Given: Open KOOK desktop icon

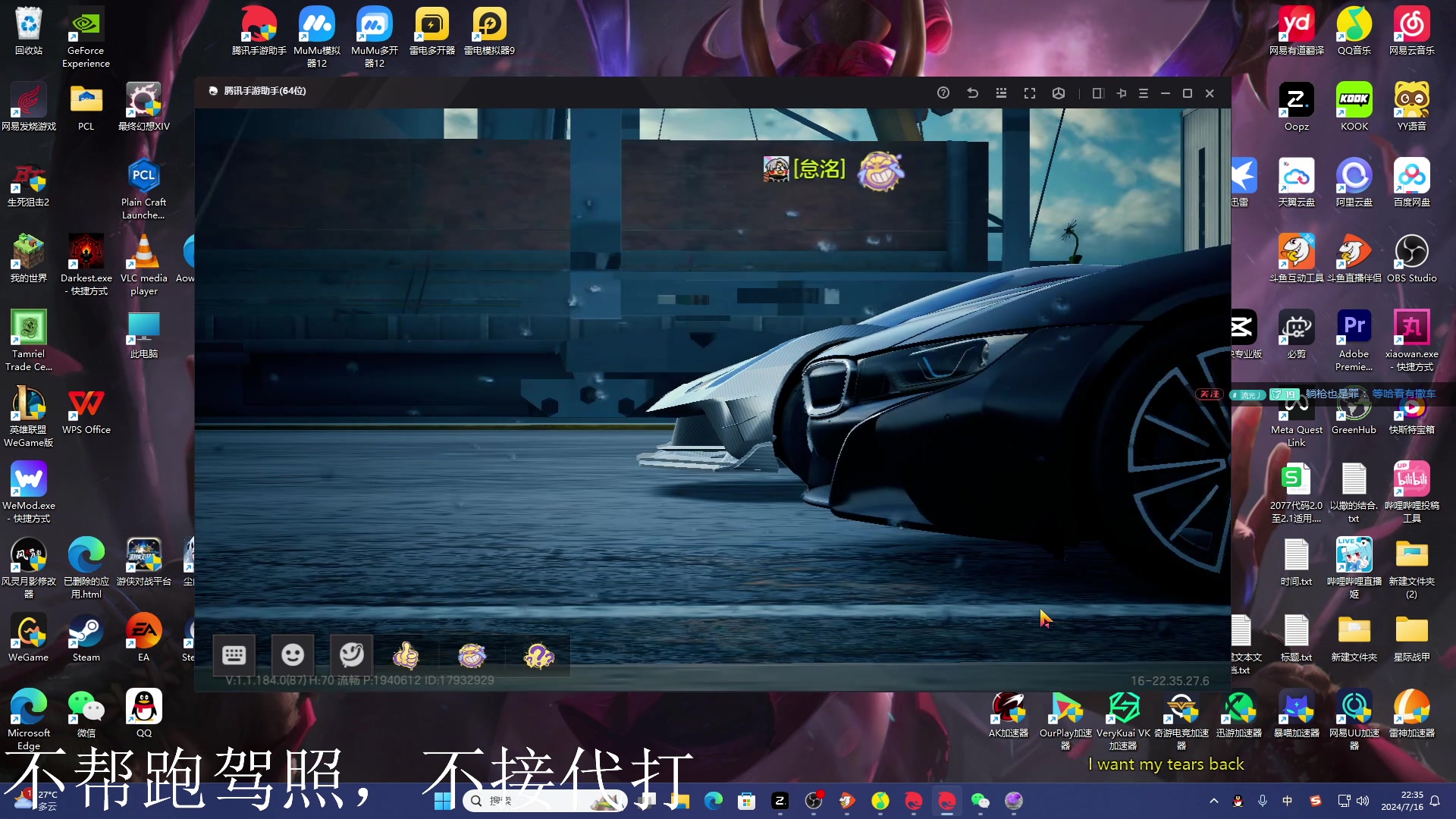Looking at the screenshot, I should (x=1354, y=107).
